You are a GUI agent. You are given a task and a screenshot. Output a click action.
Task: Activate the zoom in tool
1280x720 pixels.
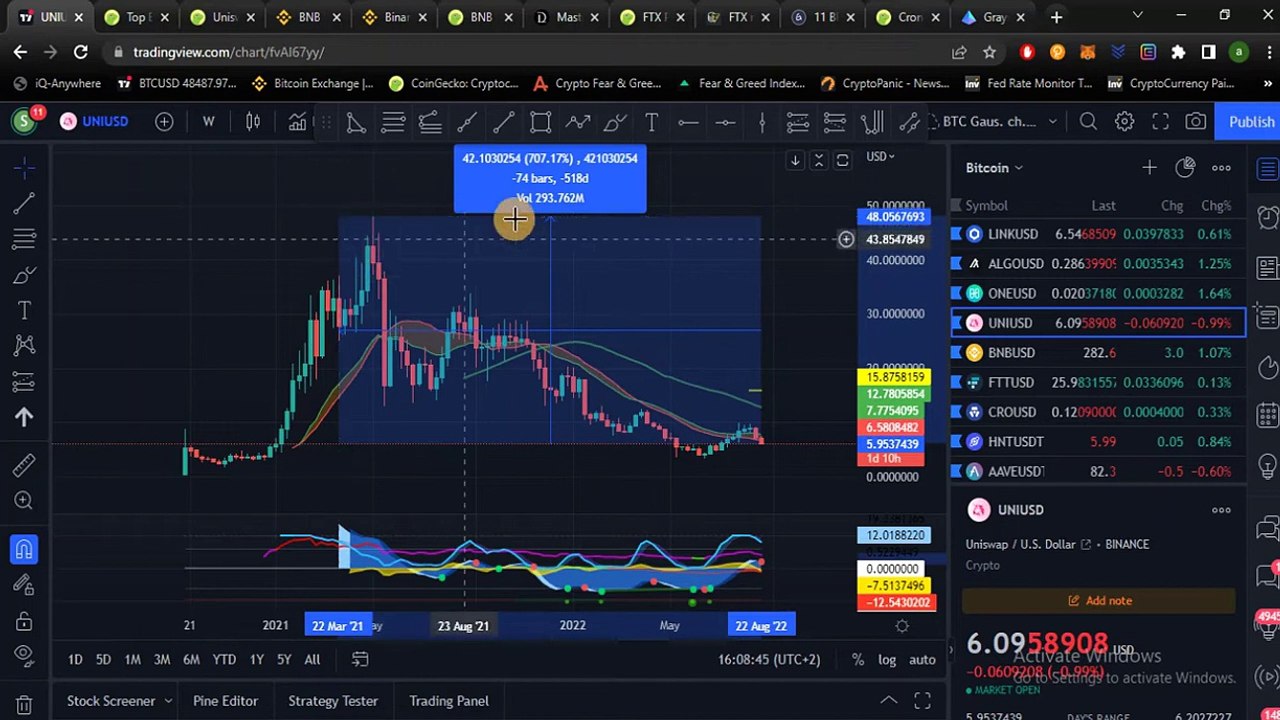pos(24,501)
